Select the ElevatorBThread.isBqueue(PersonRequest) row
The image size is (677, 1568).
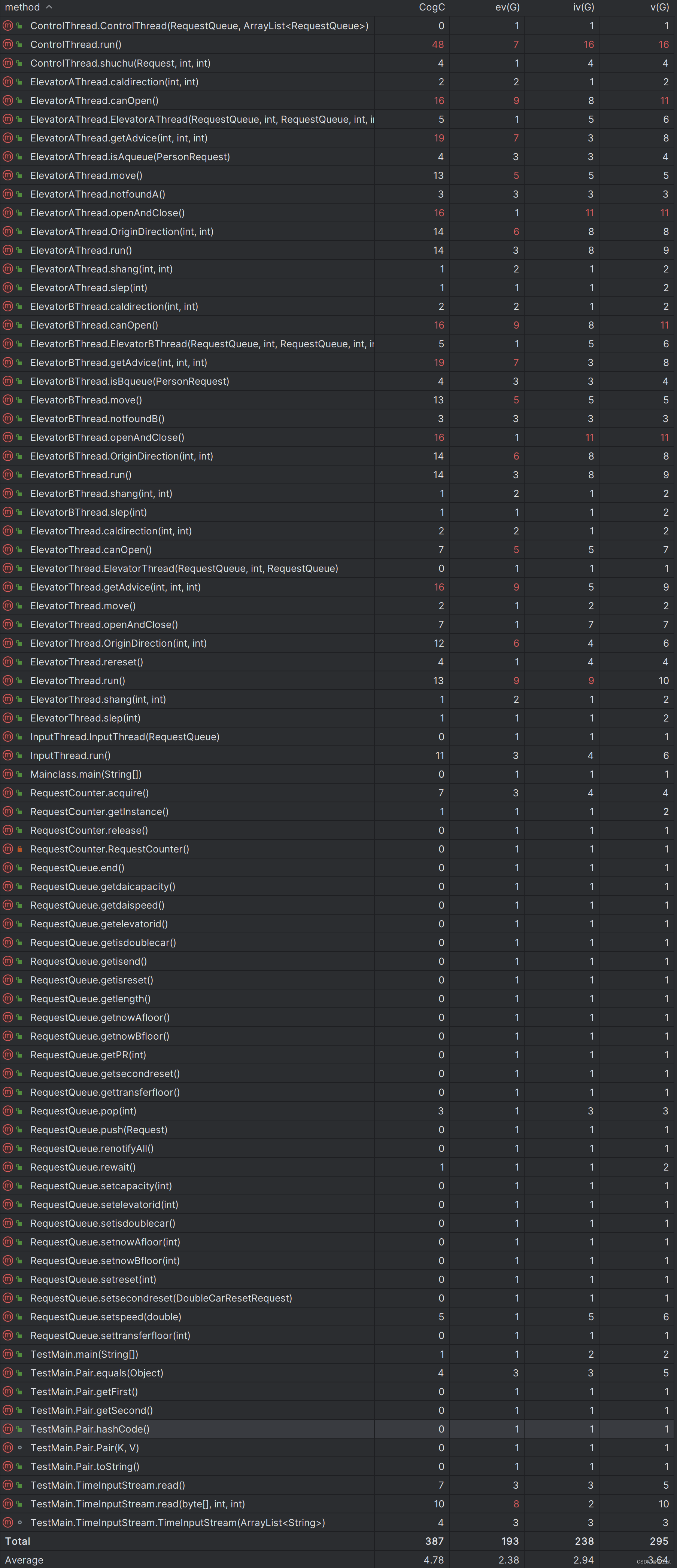[338, 381]
